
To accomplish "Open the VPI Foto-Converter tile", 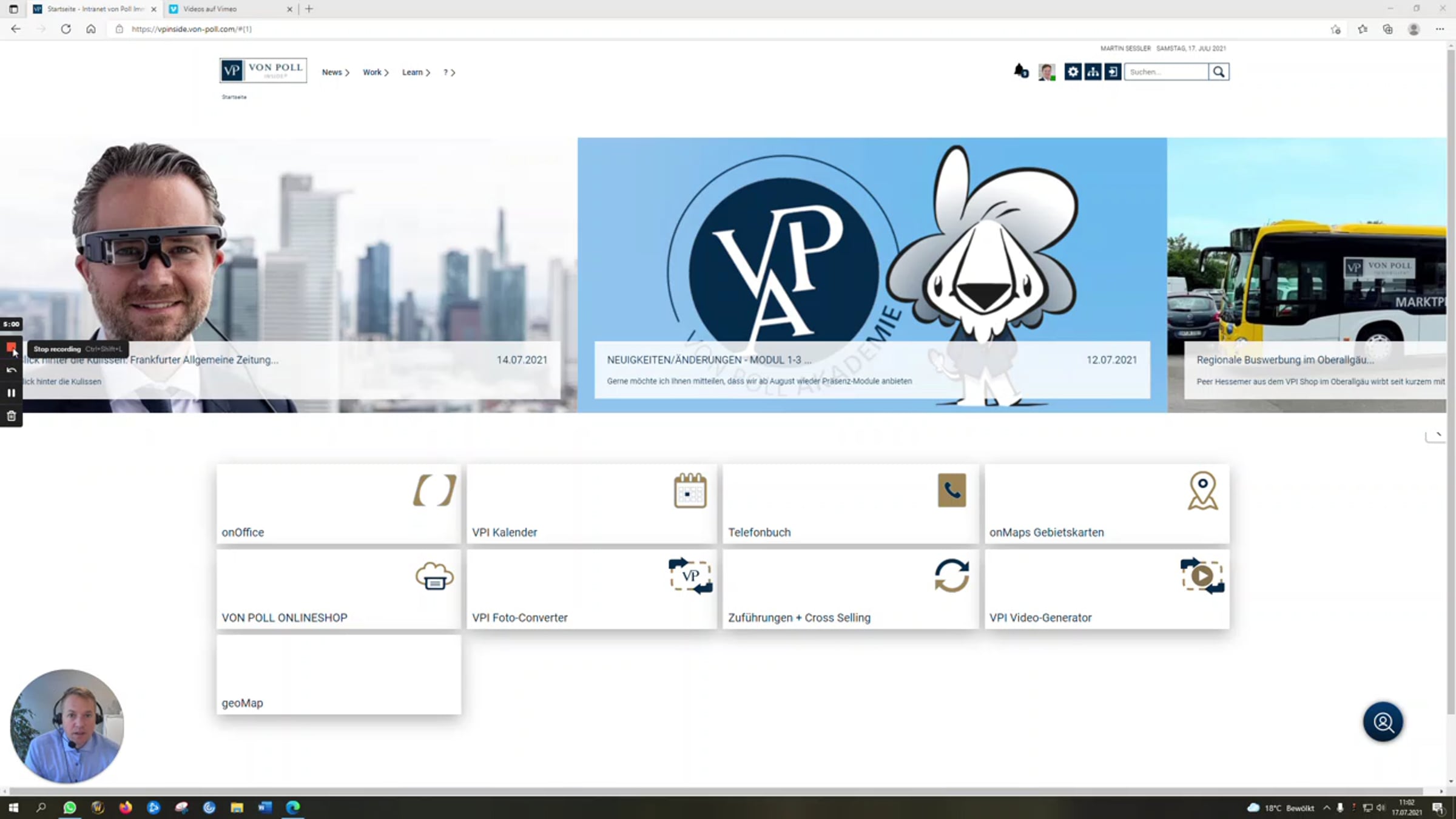I will (x=591, y=589).
